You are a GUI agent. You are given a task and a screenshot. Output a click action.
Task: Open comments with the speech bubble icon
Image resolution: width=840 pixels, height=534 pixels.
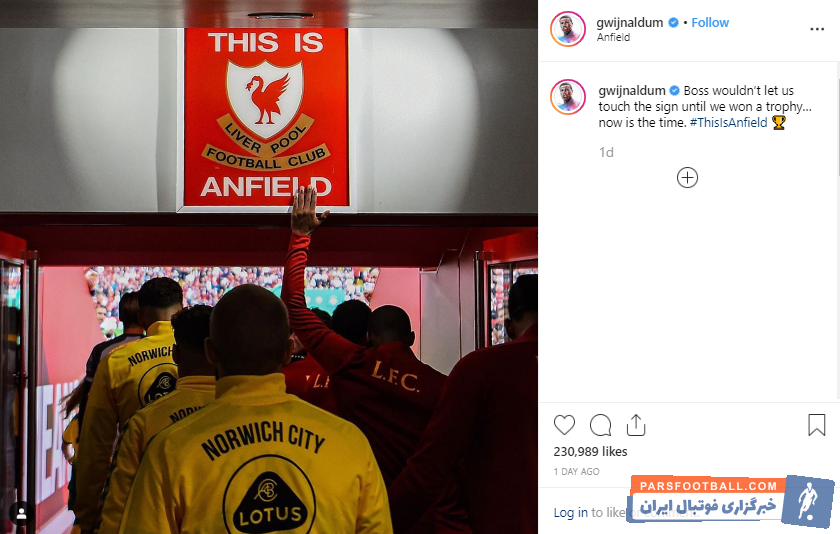click(x=601, y=425)
